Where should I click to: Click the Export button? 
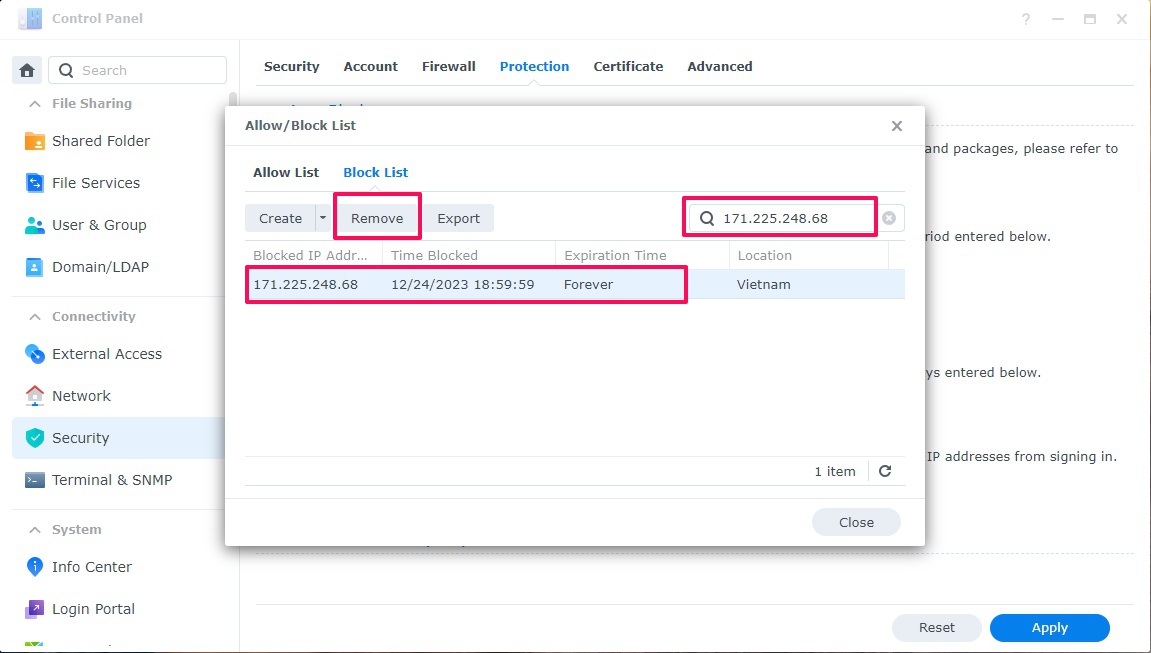coord(458,218)
